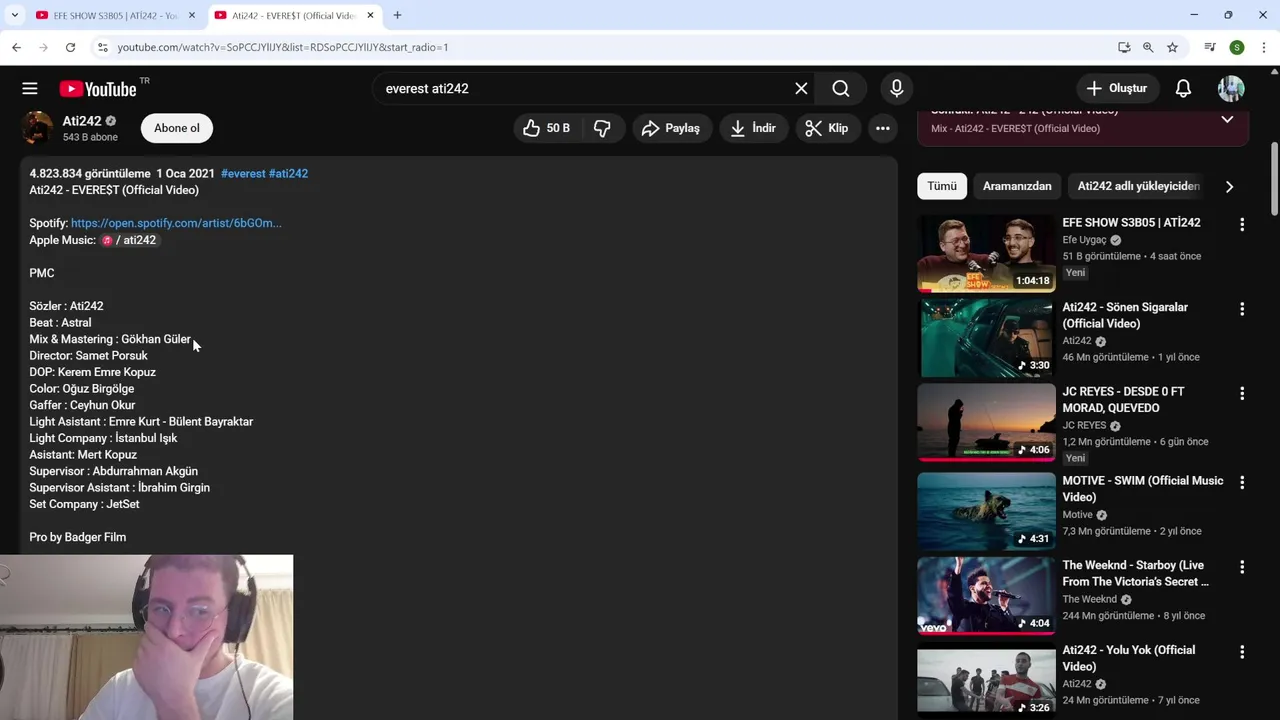
Task: Subscribe with the Abone ol button
Action: [177, 128]
